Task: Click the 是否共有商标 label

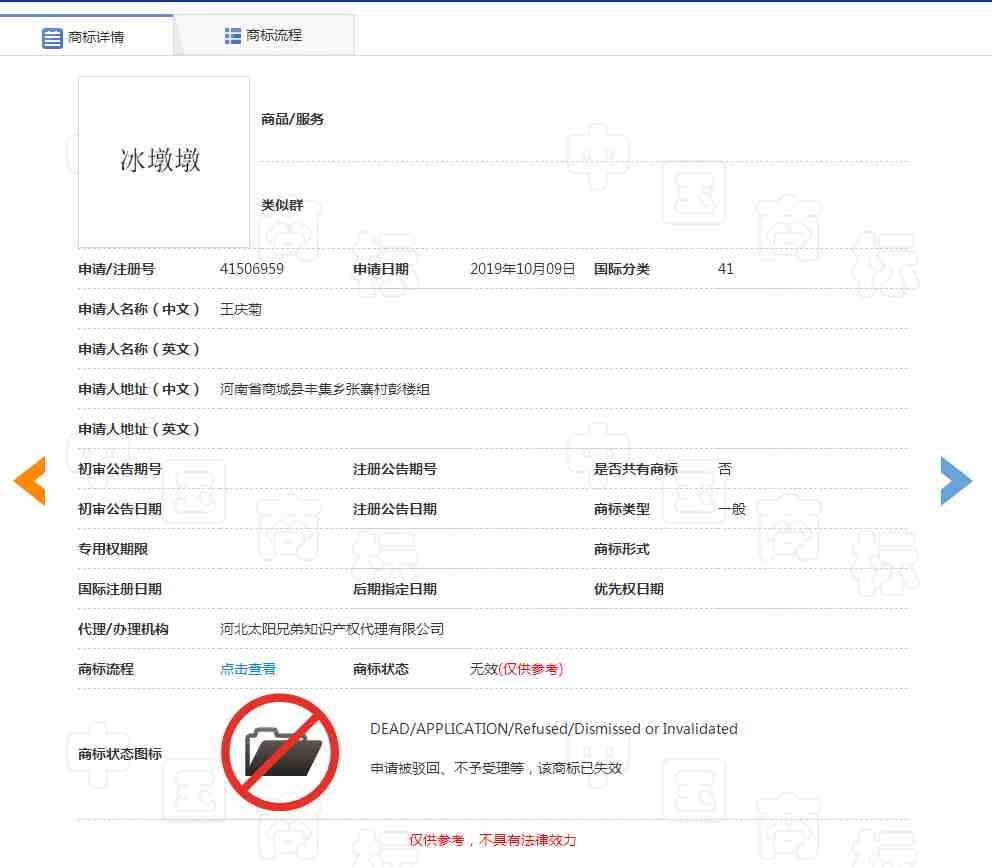Action: click(636, 469)
